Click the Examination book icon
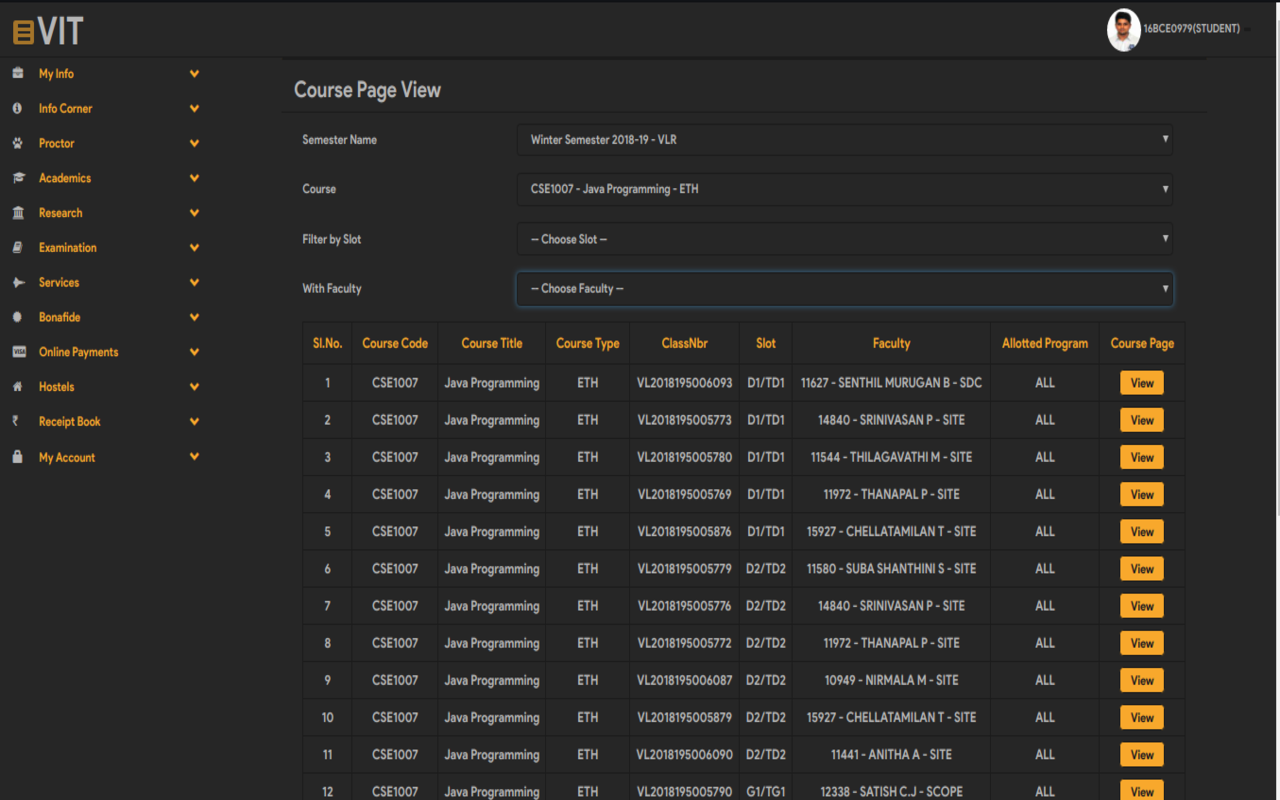The image size is (1280, 800). click(x=17, y=247)
